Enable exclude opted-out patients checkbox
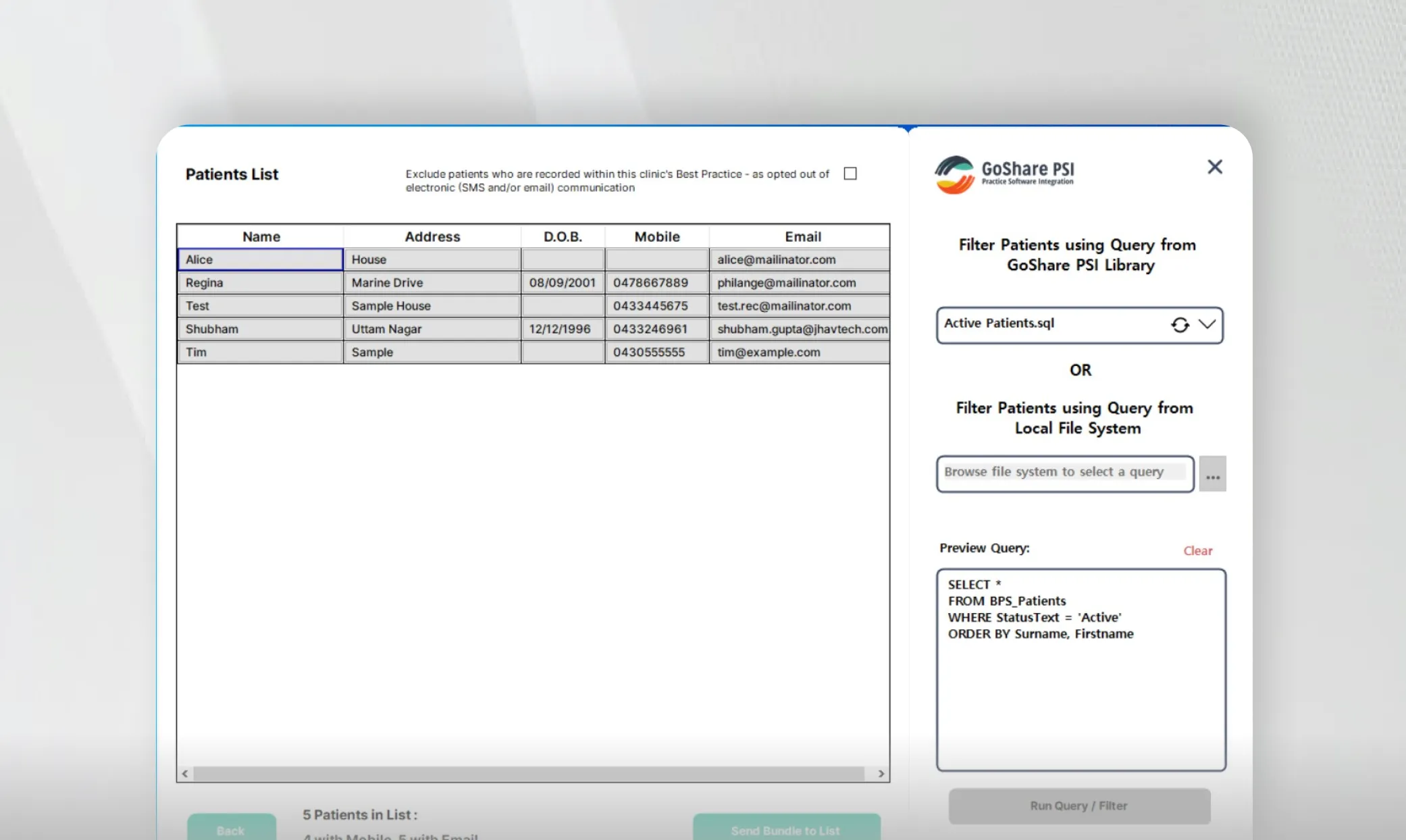 (x=850, y=174)
